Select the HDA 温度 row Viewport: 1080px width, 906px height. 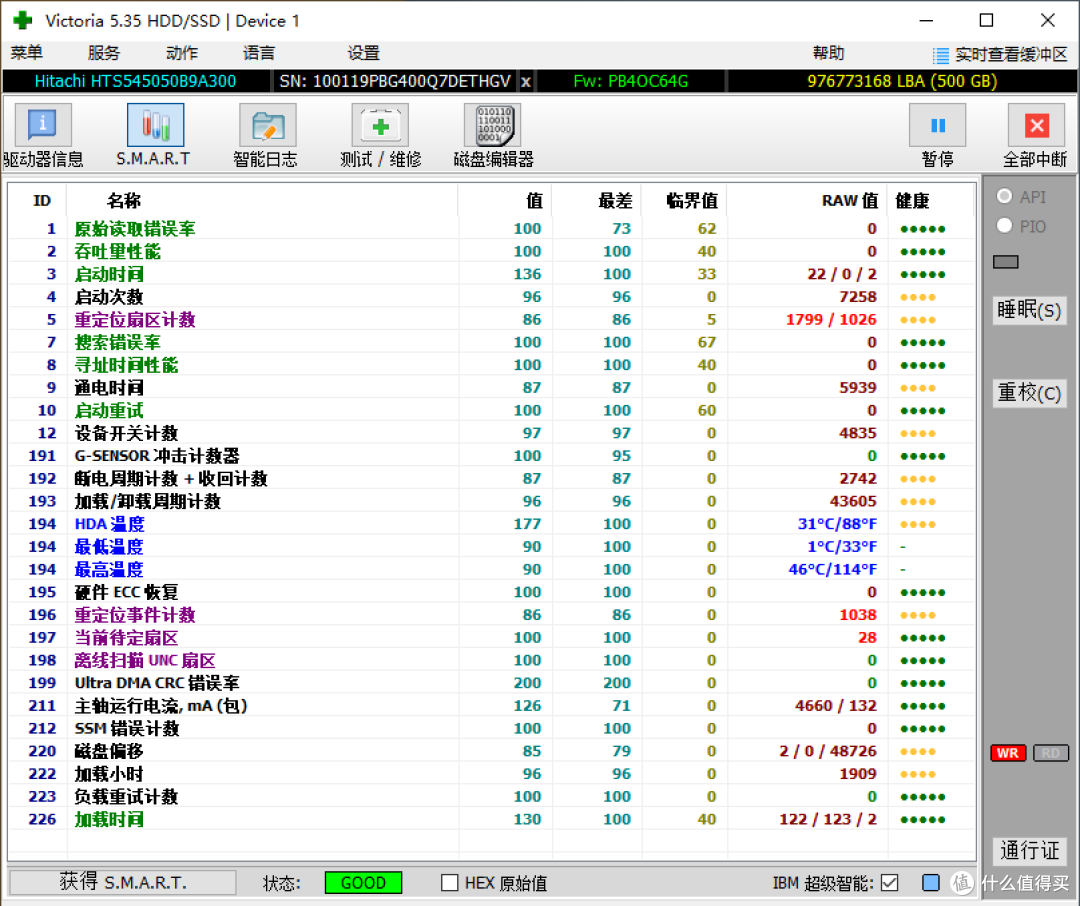click(x=491, y=524)
